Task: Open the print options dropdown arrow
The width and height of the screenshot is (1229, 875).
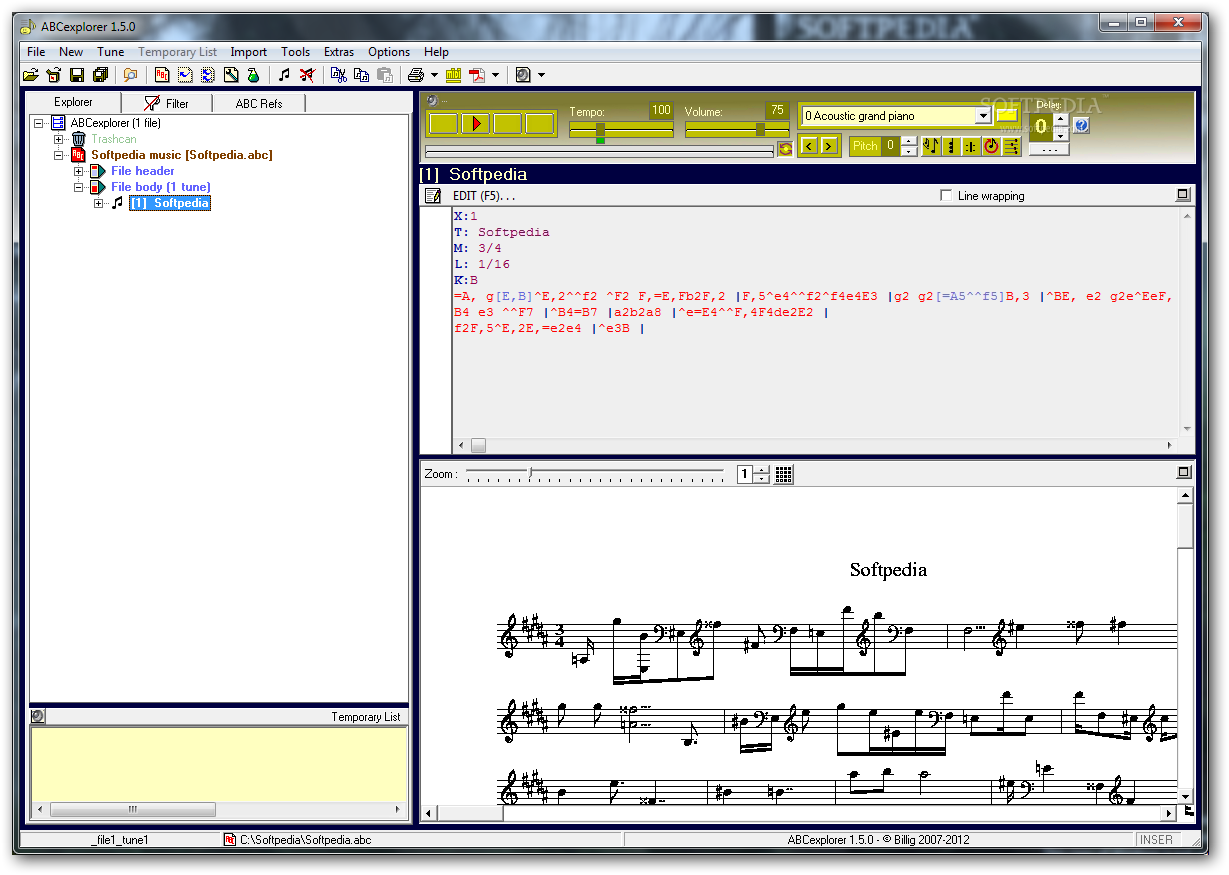Action: [x=434, y=75]
